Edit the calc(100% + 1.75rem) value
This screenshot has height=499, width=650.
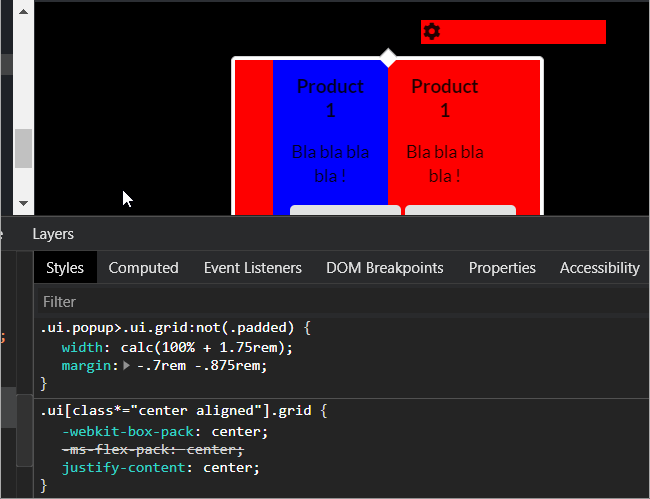click(202, 347)
